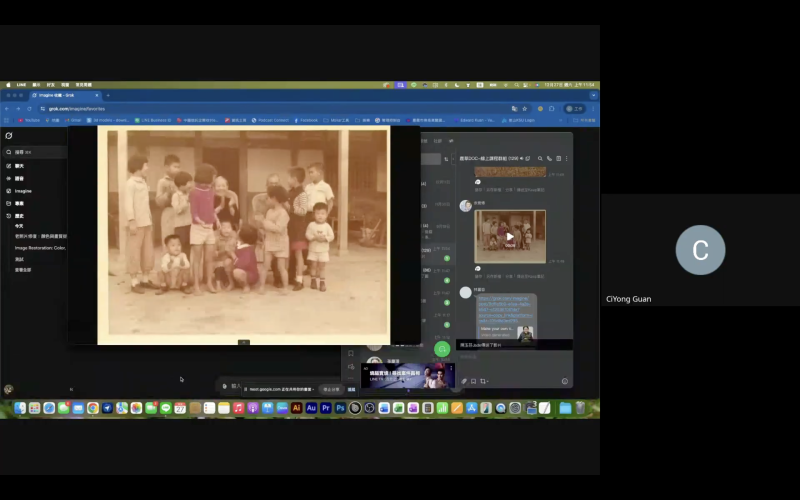Click the Grok logo icon
The image size is (800, 500).
tap(9, 135)
